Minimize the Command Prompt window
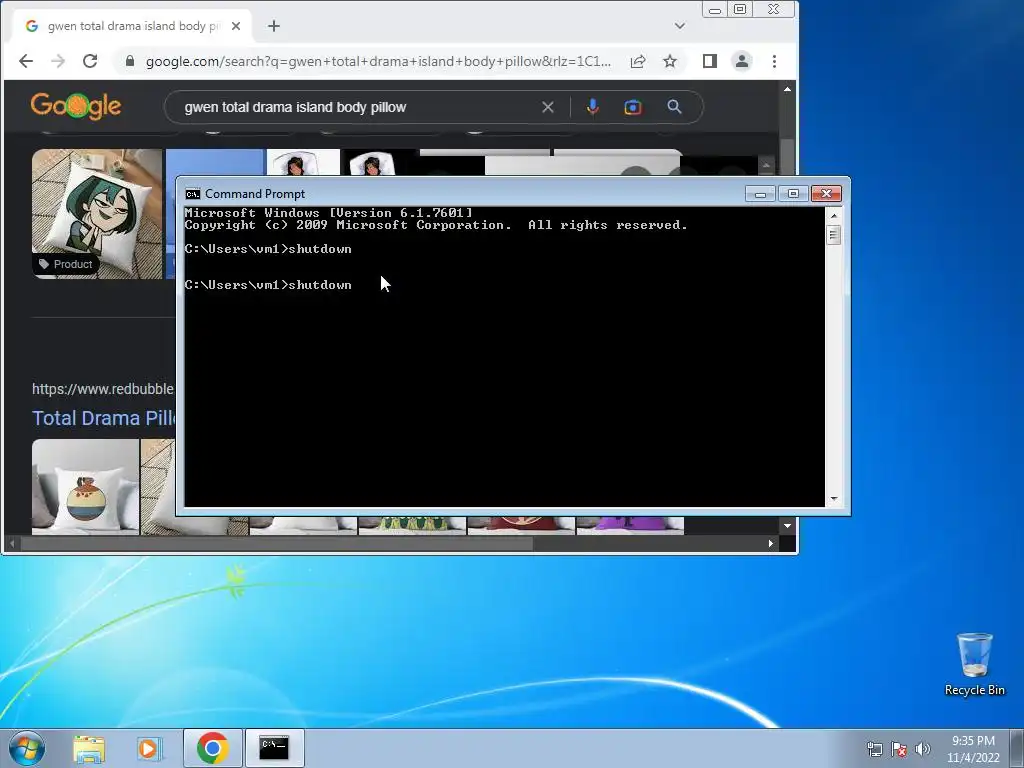 click(x=760, y=194)
